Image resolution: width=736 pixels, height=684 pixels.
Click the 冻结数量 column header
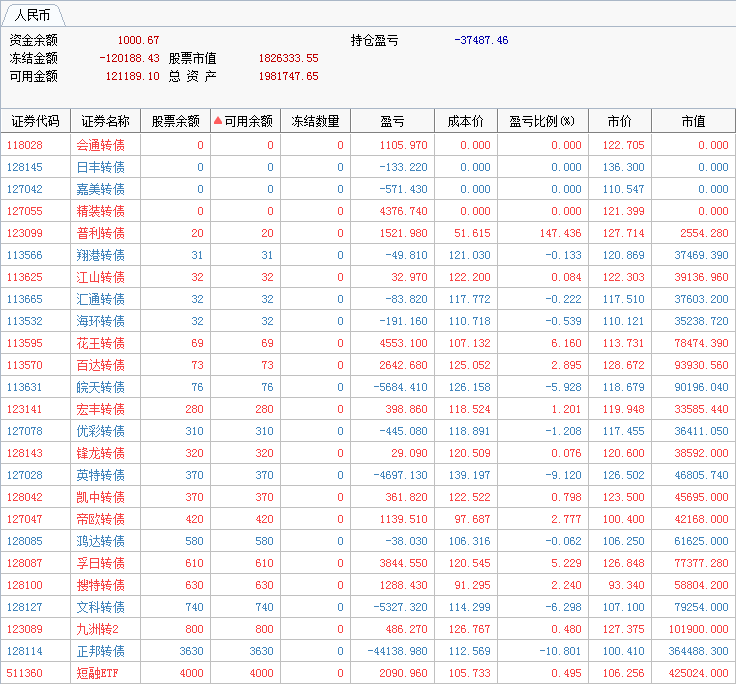click(x=315, y=121)
